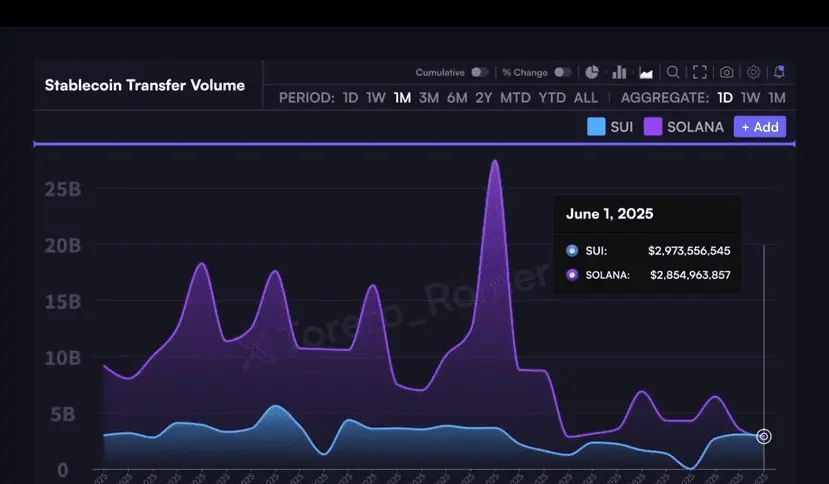This screenshot has height=484, width=829.
Task: Click the 10B y-axis label
Action: pyautogui.click(x=63, y=358)
